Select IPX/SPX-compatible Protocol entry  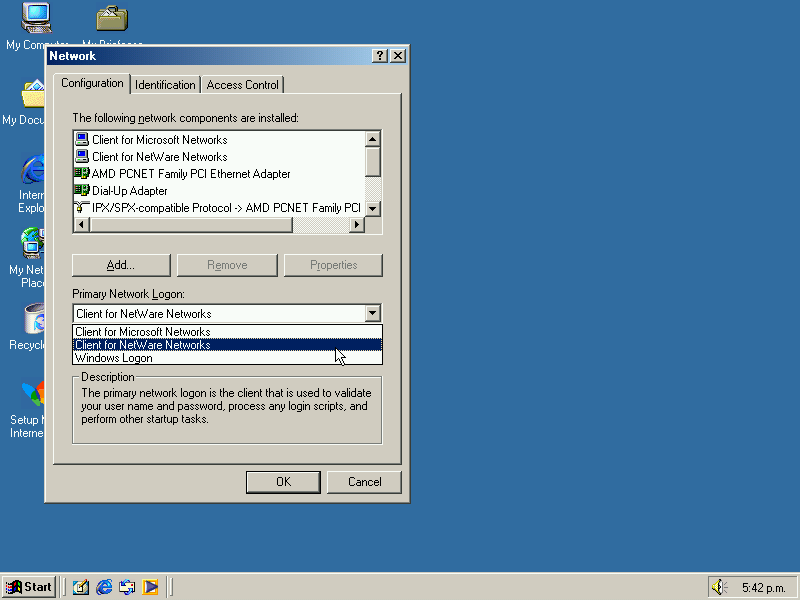click(226, 208)
